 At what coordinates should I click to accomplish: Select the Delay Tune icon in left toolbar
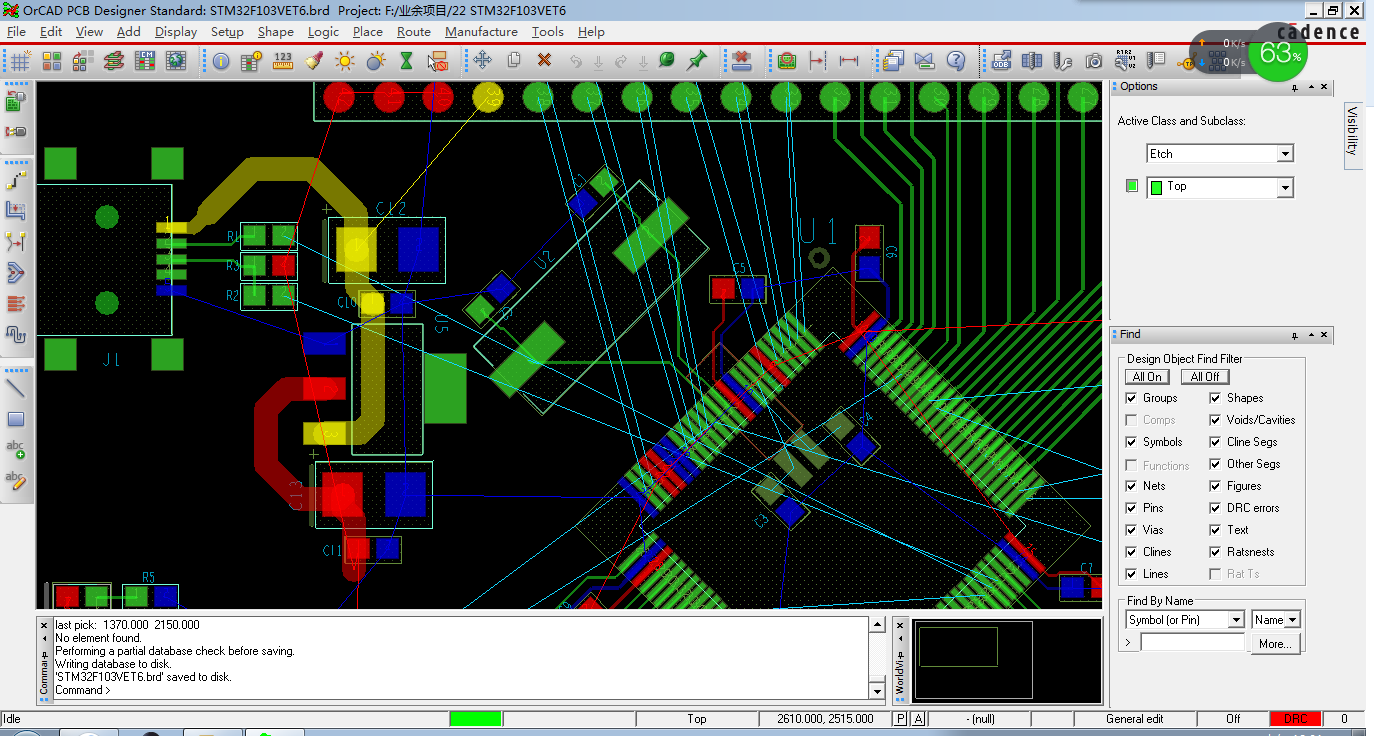click(x=16, y=334)
